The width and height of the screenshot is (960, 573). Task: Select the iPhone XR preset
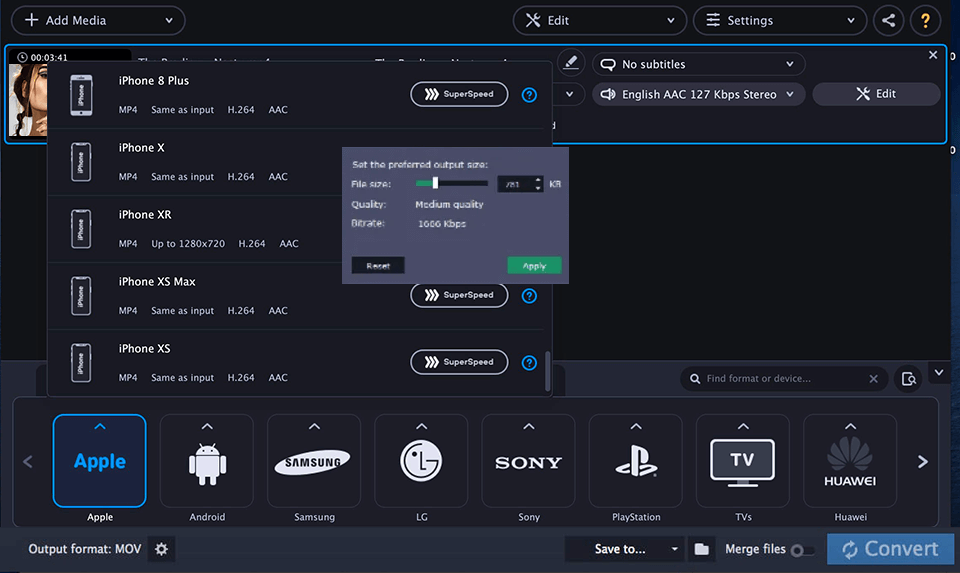(x=195, y=229)
